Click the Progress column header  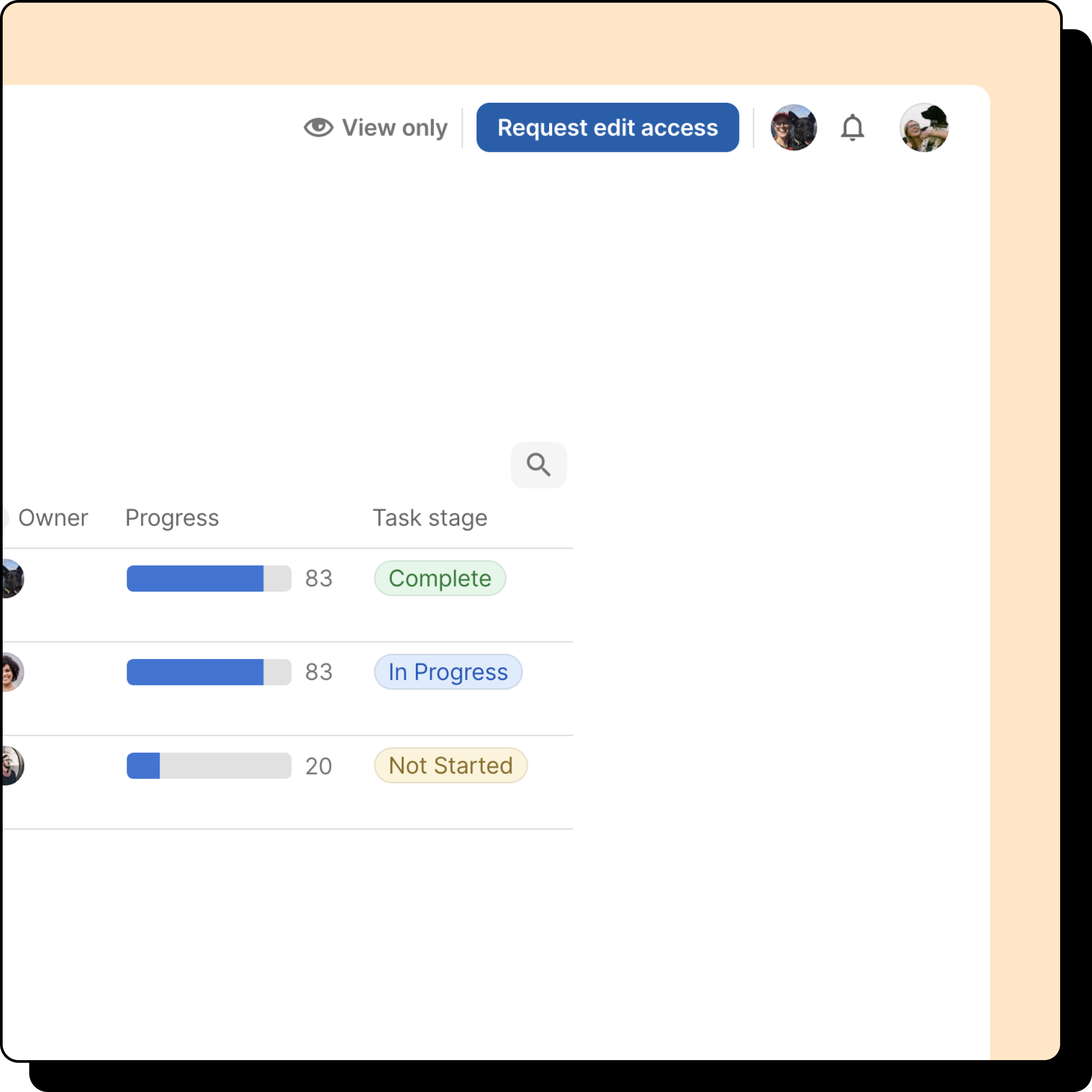172,518
